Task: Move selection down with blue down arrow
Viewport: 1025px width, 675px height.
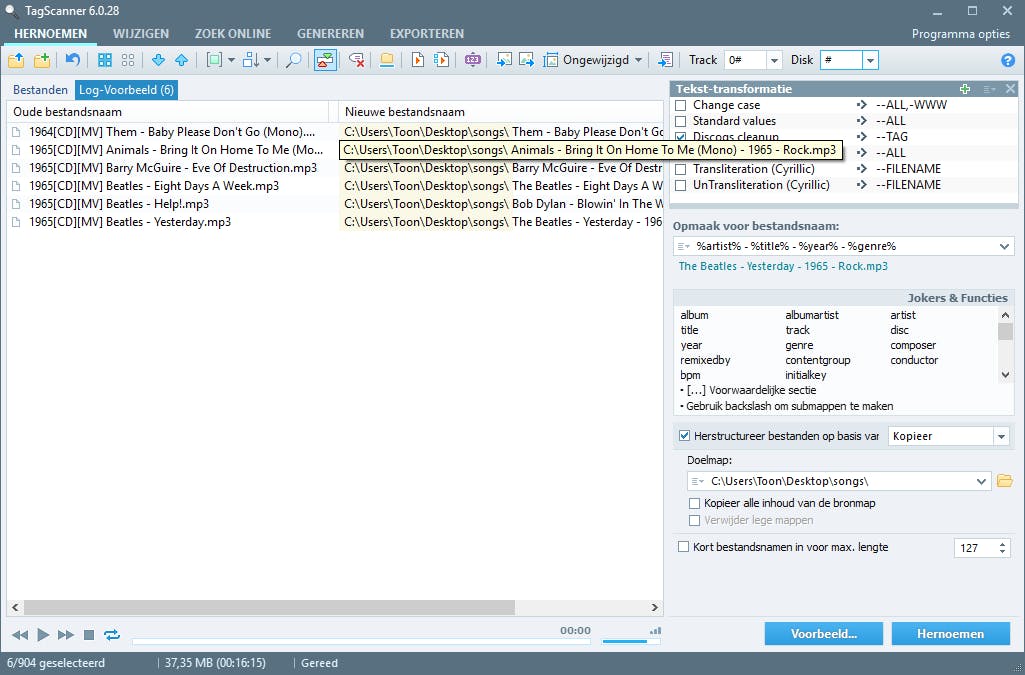Action: click(158, 60)
